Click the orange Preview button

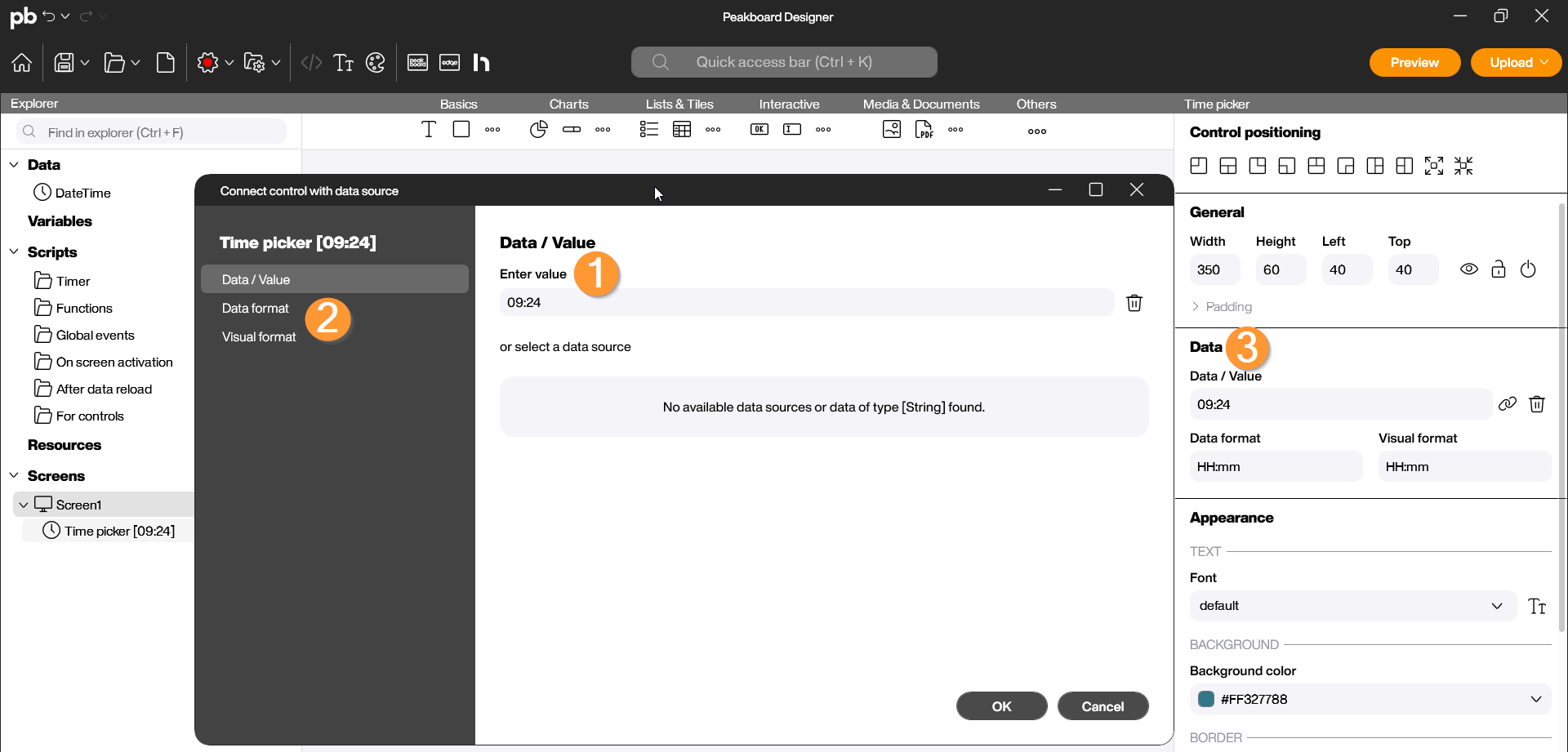[x=1414, y=63]
